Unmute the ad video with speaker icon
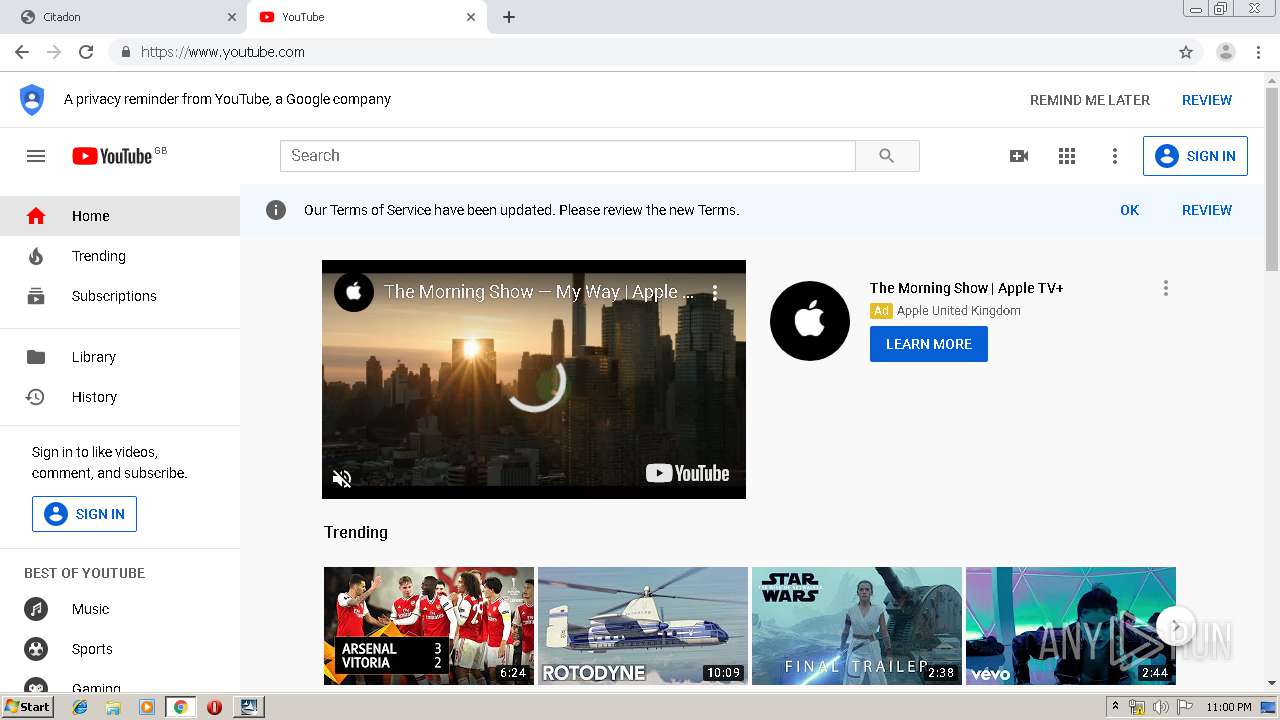This screenshot has width=1280, height=720. (342, 478)
